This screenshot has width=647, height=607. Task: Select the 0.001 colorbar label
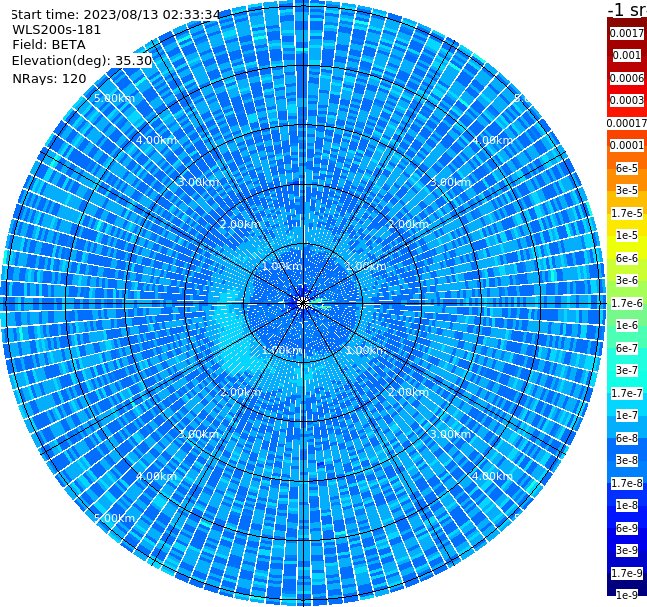point(627,55)
